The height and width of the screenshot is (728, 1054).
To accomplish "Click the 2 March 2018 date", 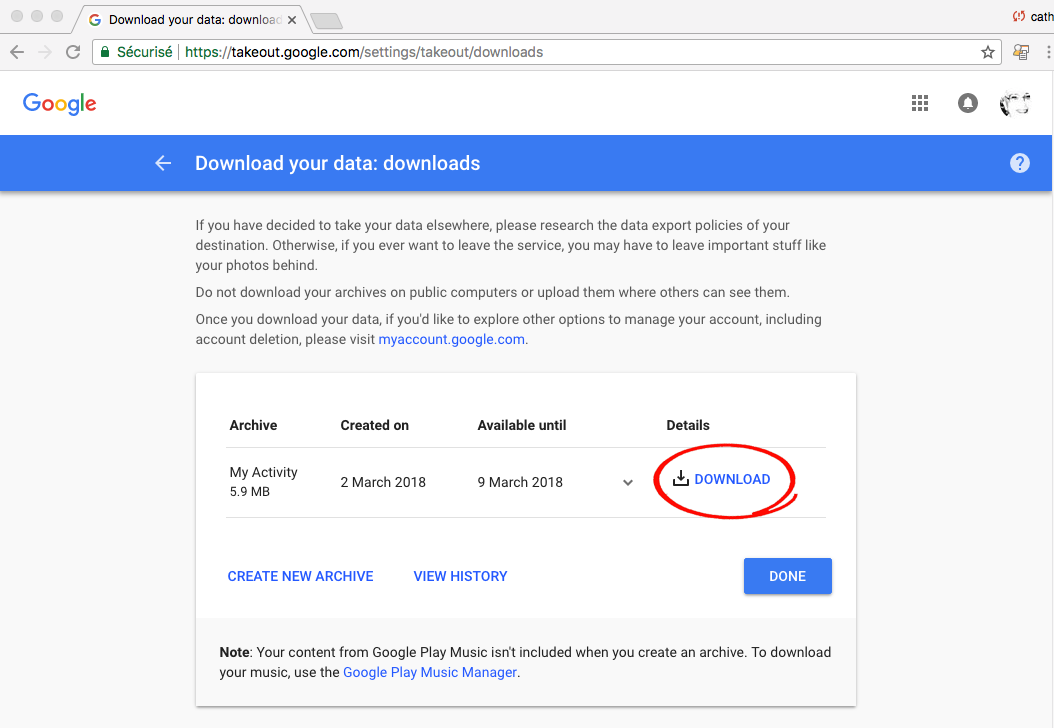I will pos(383,482).
